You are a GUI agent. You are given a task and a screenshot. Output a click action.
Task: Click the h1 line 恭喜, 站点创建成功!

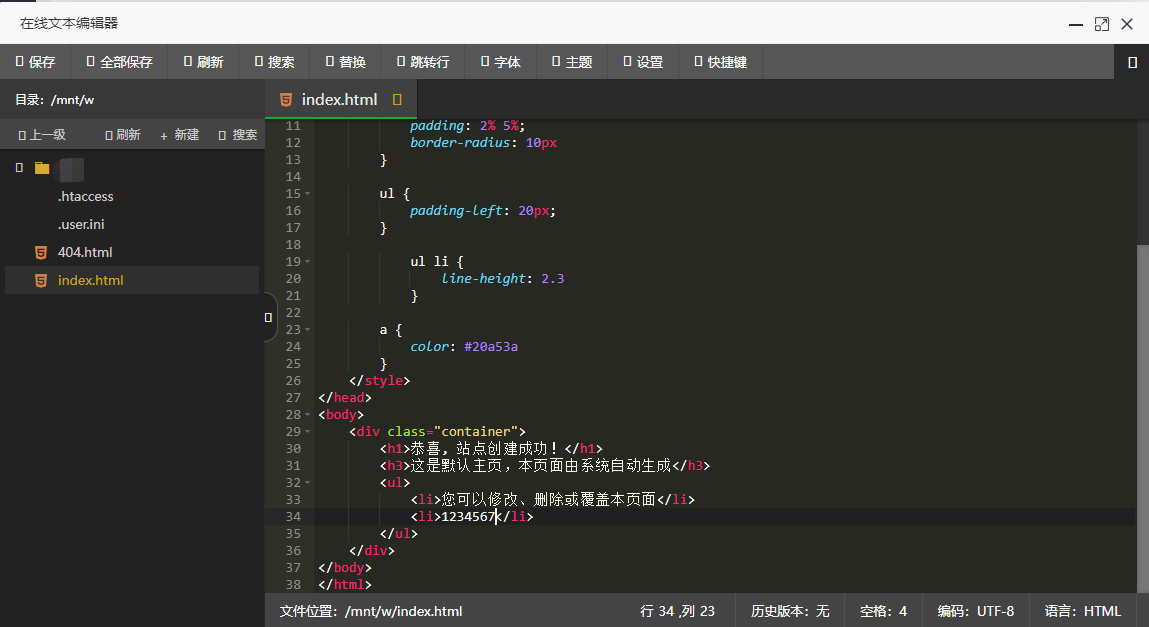(x=491, y=448)
